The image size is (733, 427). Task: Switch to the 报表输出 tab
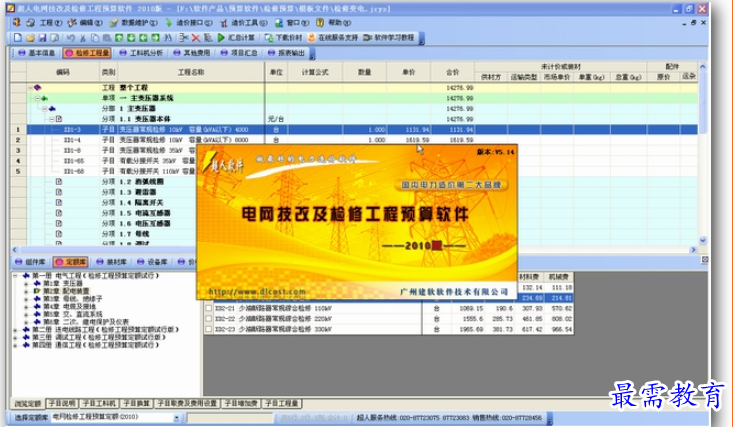287,53
